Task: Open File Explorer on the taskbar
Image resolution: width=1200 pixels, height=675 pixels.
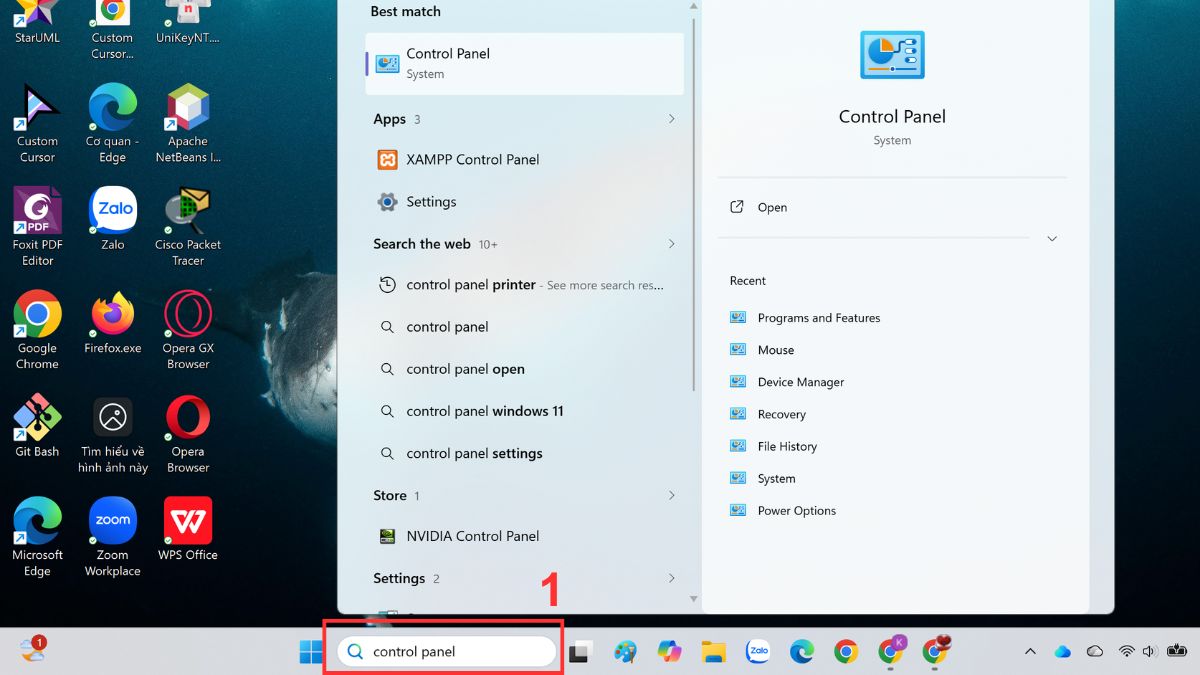Action: coord(713,652)
